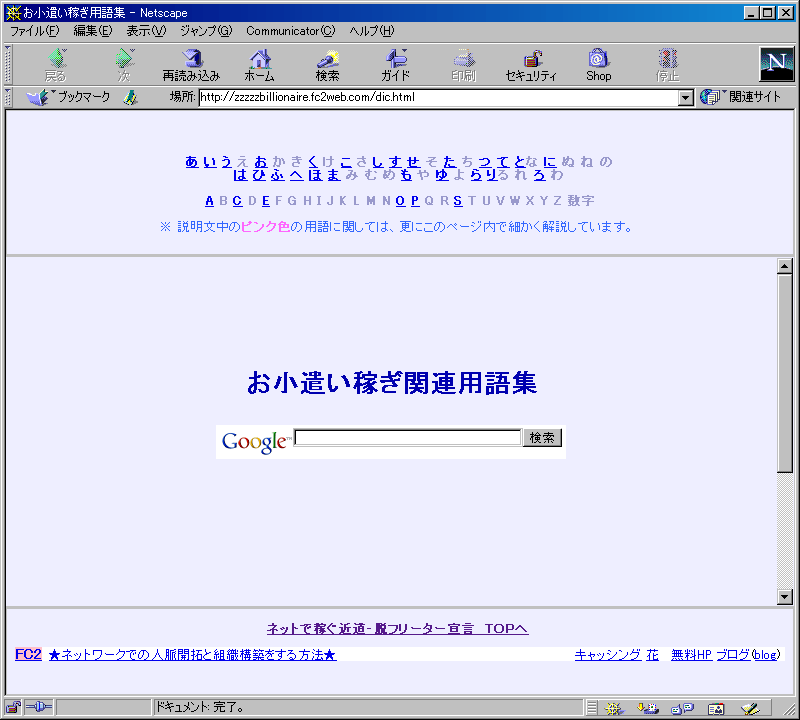Click the お index link
Image resolution: width=800 pixels, height=720 pixels.
pyautogui.click(x=261, y=162)
